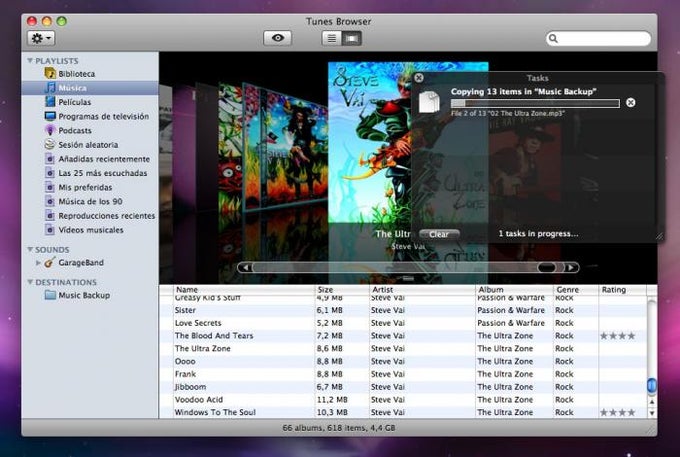680x457 pixels.
Task: Select The Blood And Tears track
Action: (214, 336)
